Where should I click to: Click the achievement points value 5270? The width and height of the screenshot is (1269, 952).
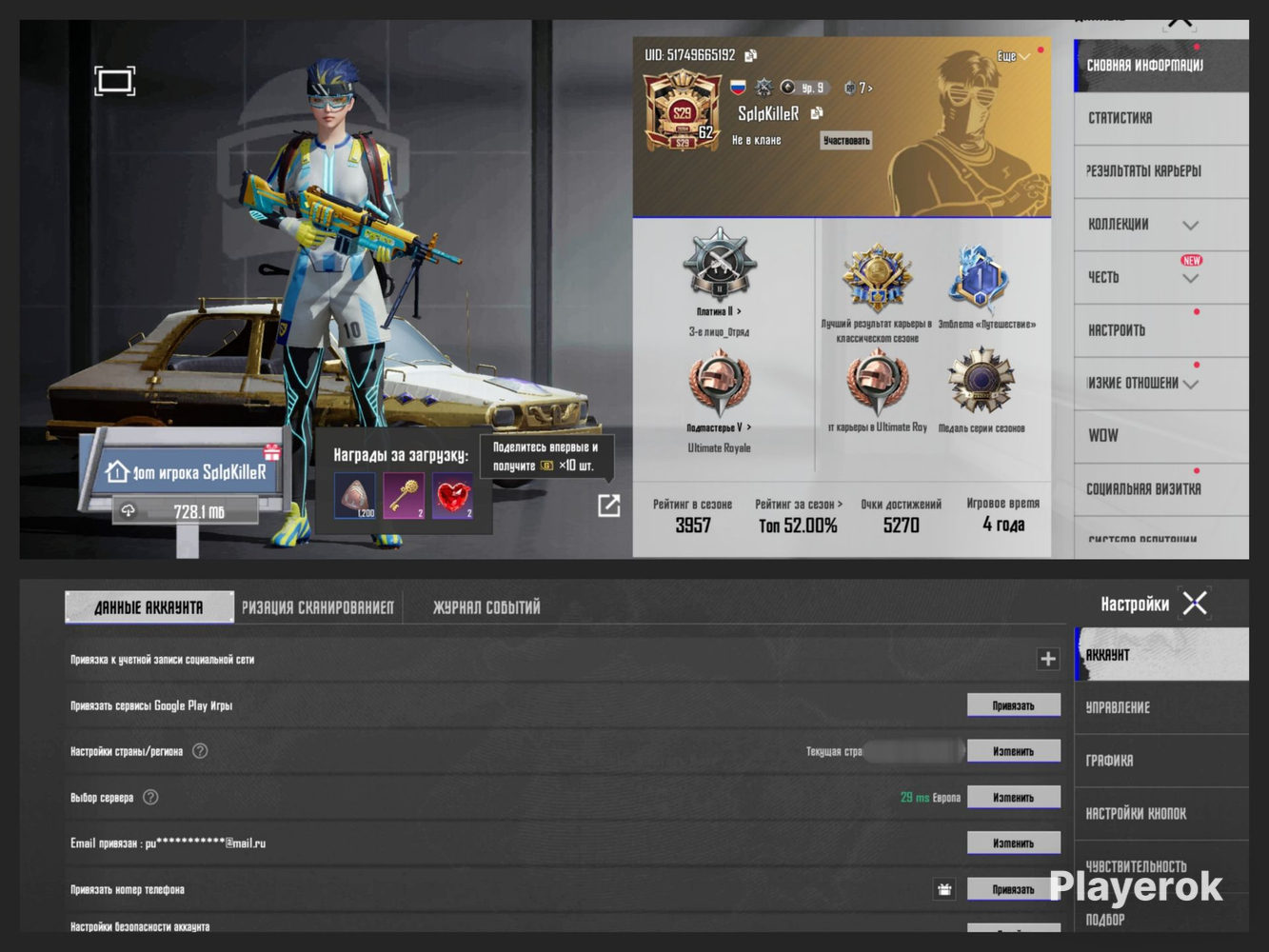pyautogui.click(x=902, y=526)
